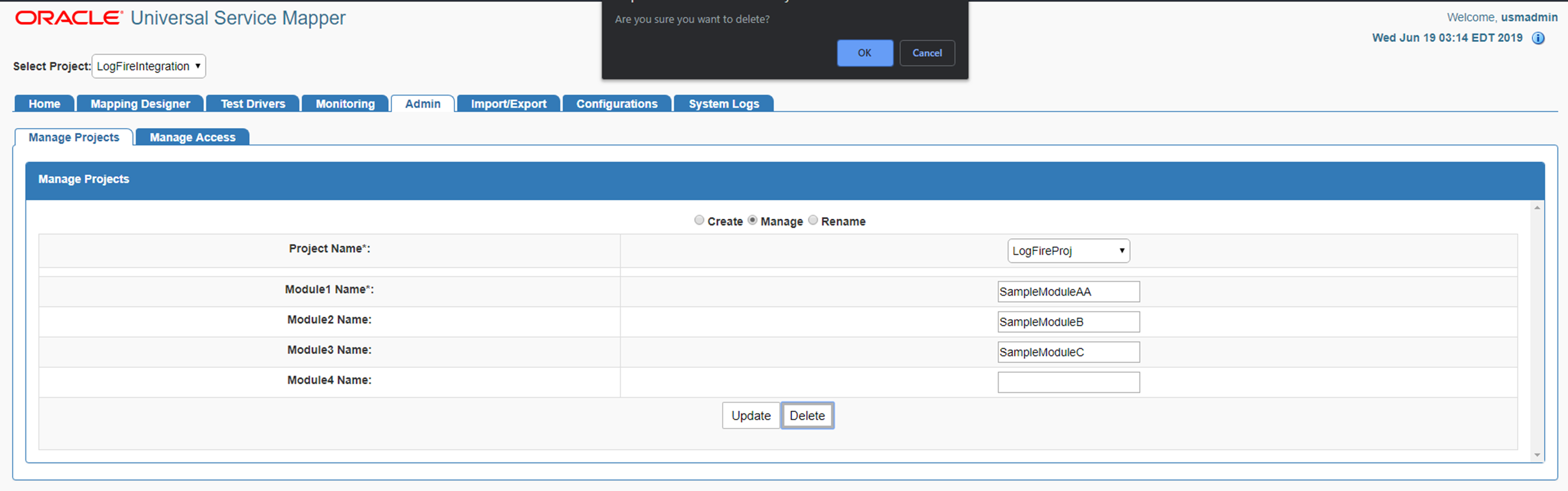Switch to the Mapping Designer tab

point(140,104)
